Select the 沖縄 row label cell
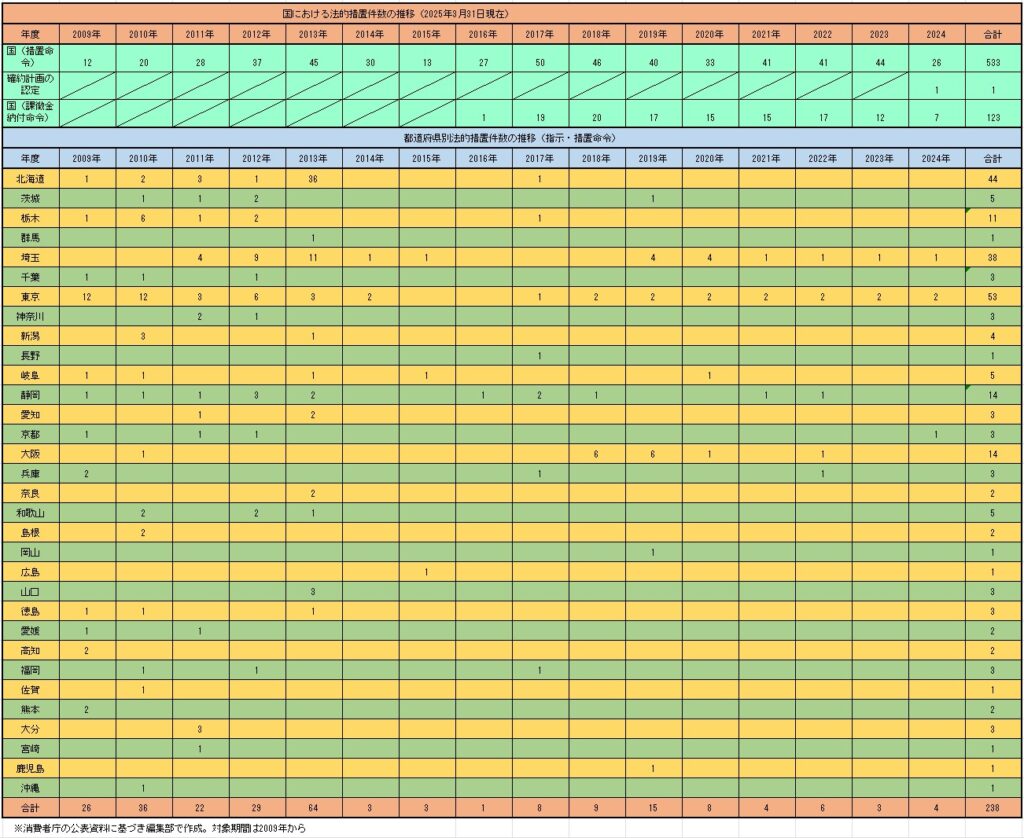The width and height of the screenshot is (1024, 838). [30, 787]
